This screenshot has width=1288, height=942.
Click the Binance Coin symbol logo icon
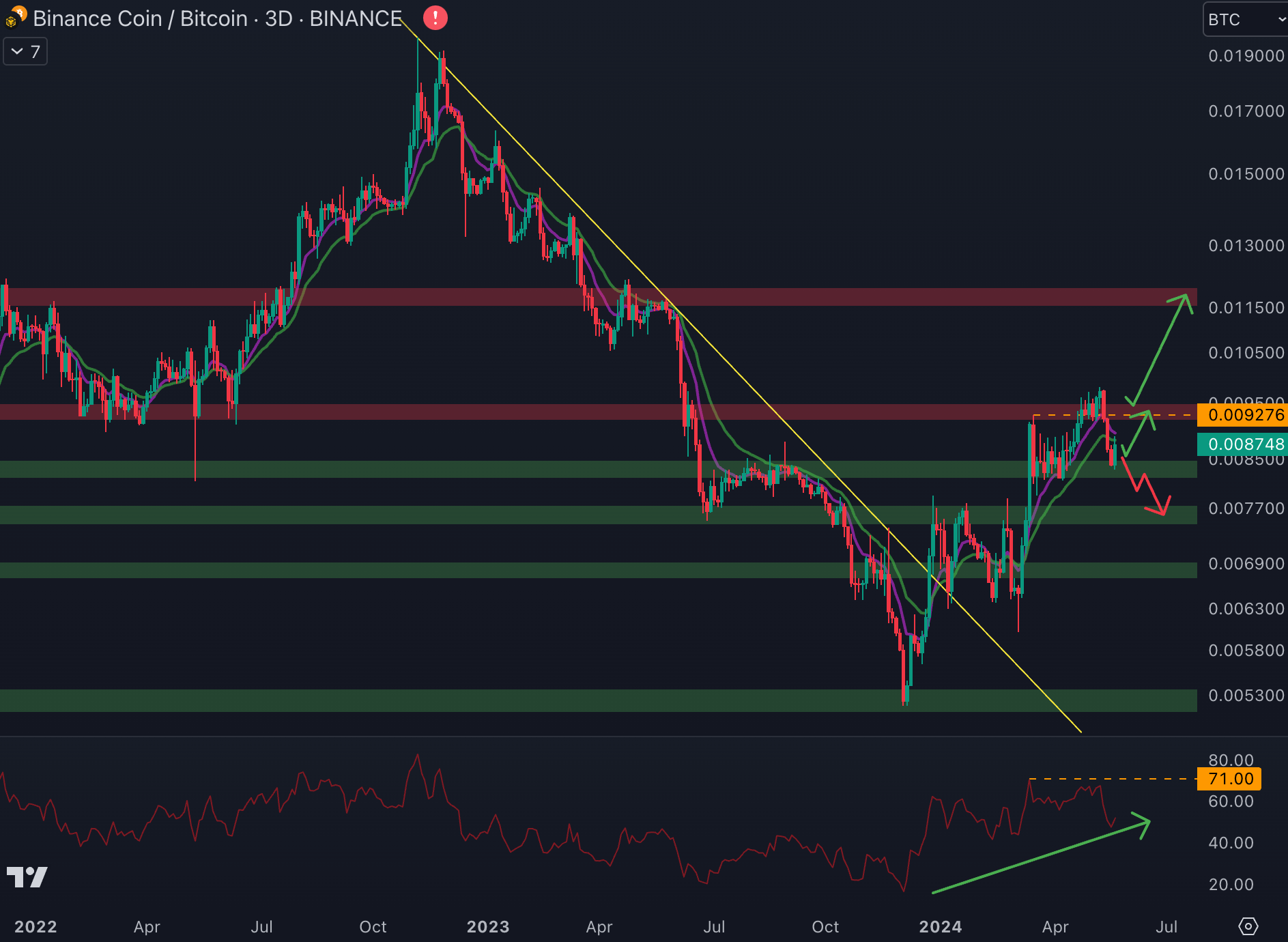[15, 18]
